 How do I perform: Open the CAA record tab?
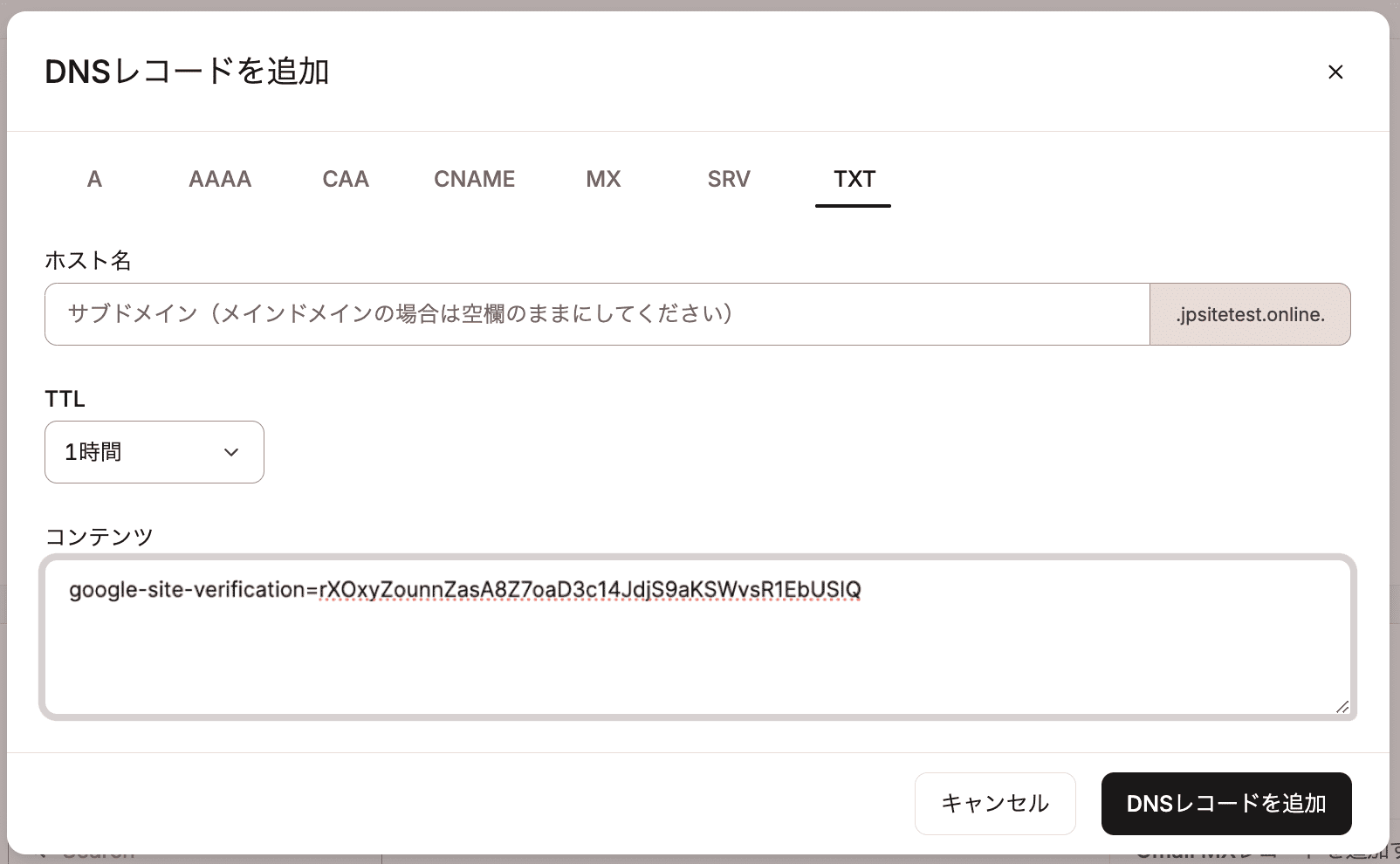(345, 179)
